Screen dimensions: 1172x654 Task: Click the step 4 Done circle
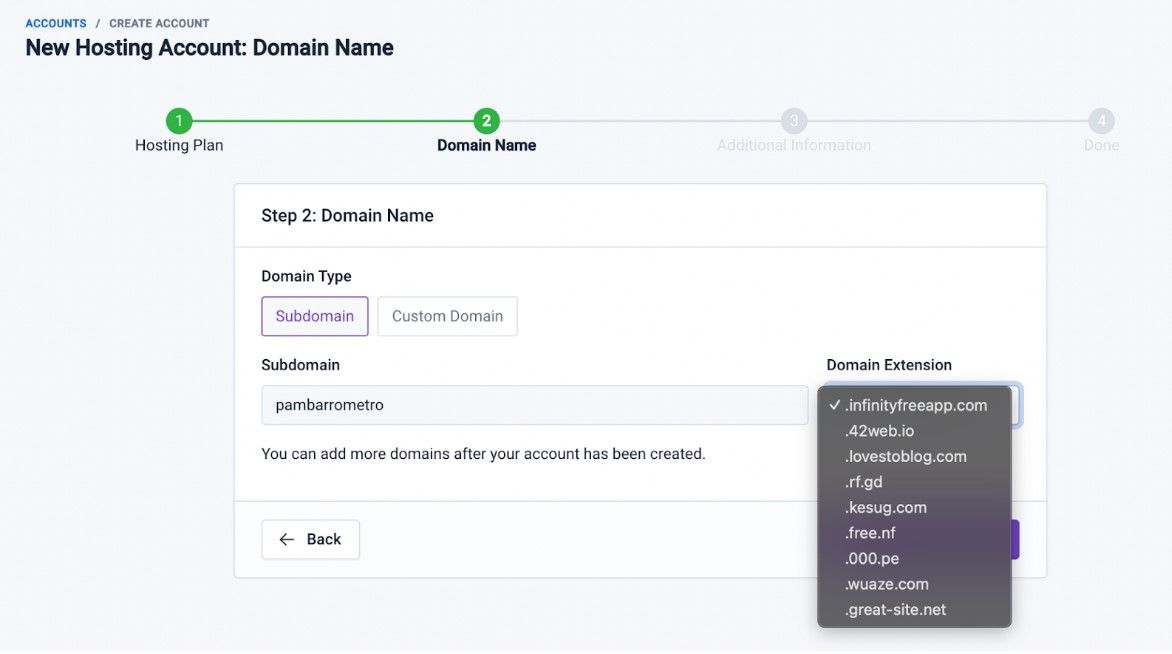(x=1101, y=119)
